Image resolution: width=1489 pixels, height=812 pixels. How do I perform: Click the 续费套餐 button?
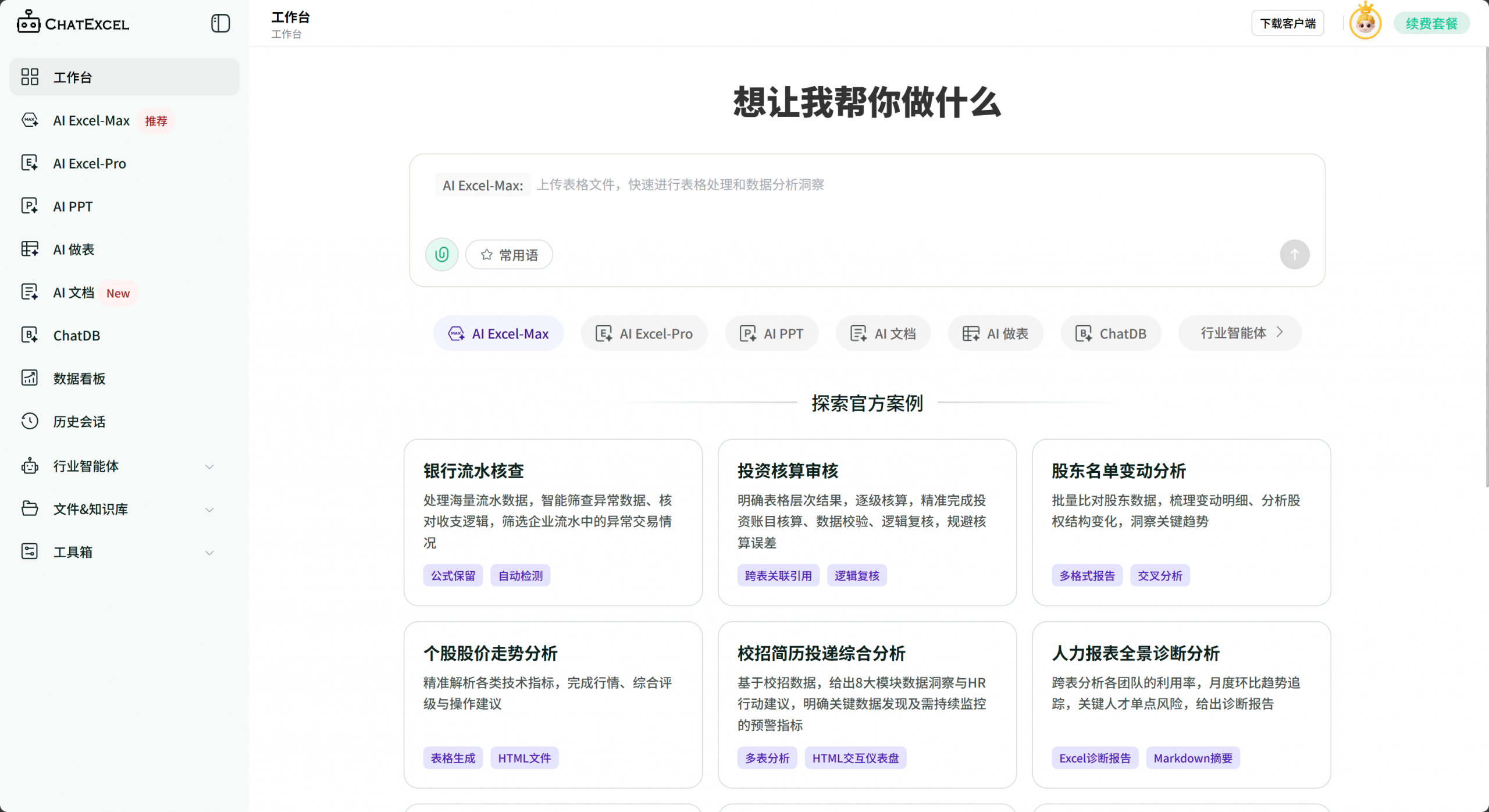[1431, 23]
